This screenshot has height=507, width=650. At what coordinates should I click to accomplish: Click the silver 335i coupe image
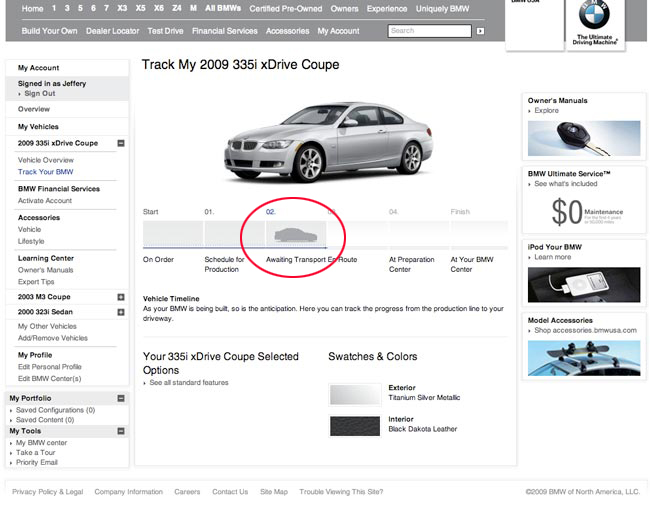point(328,141)
